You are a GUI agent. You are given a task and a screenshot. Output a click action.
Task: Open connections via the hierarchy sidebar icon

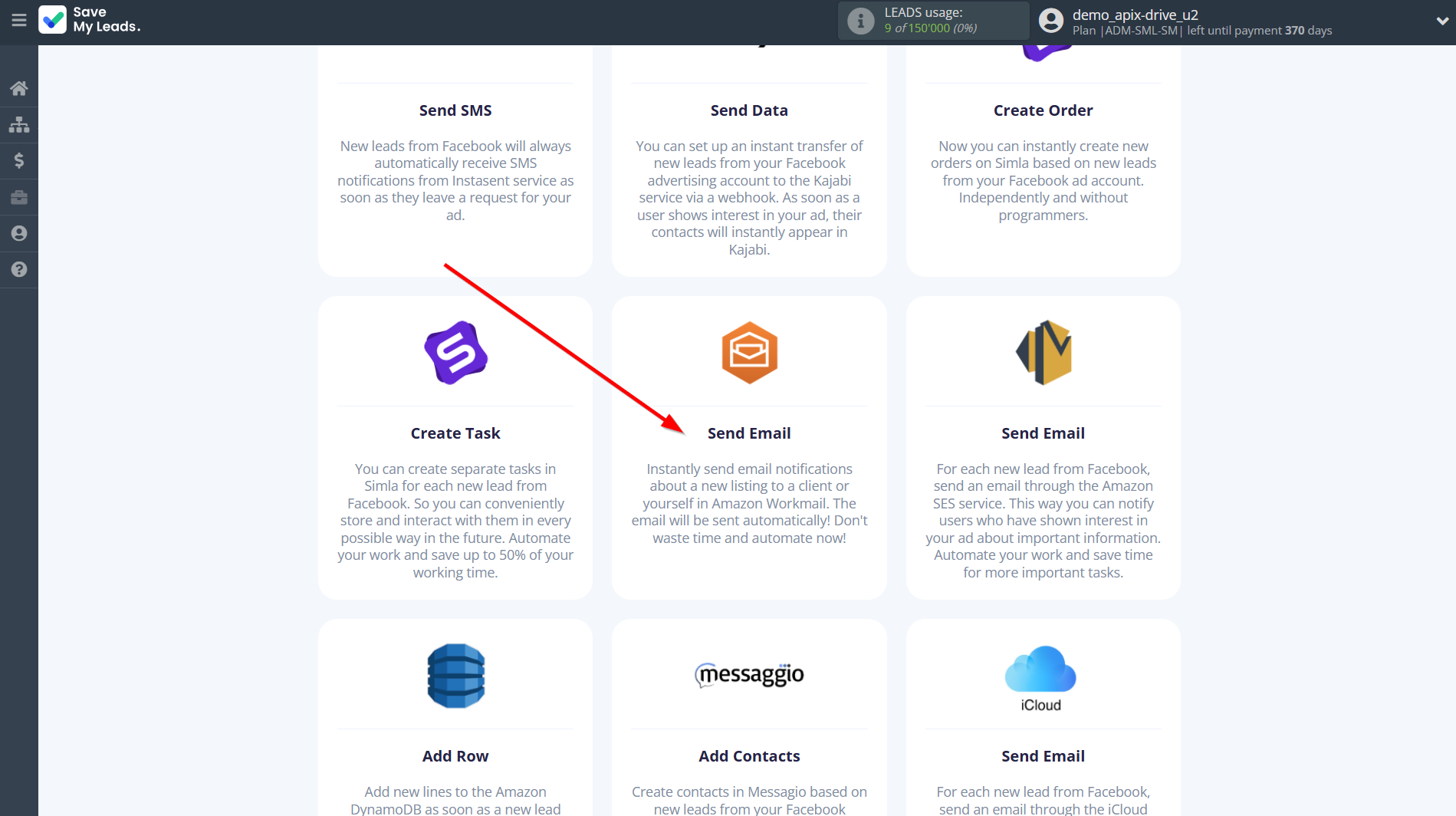click(x=18, y=124)
